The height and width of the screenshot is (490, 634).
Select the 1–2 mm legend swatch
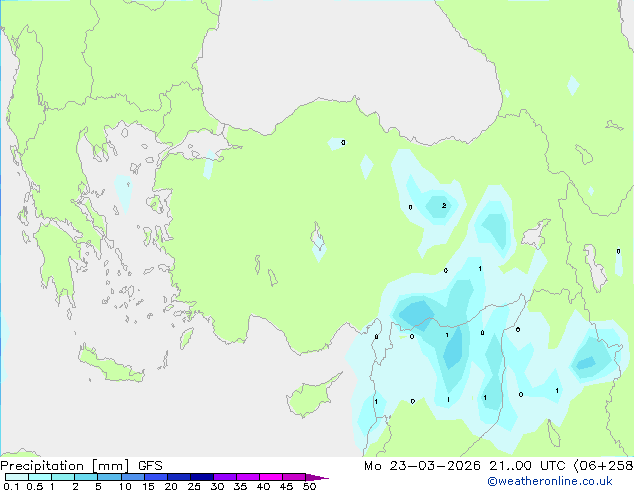[63, 477]
